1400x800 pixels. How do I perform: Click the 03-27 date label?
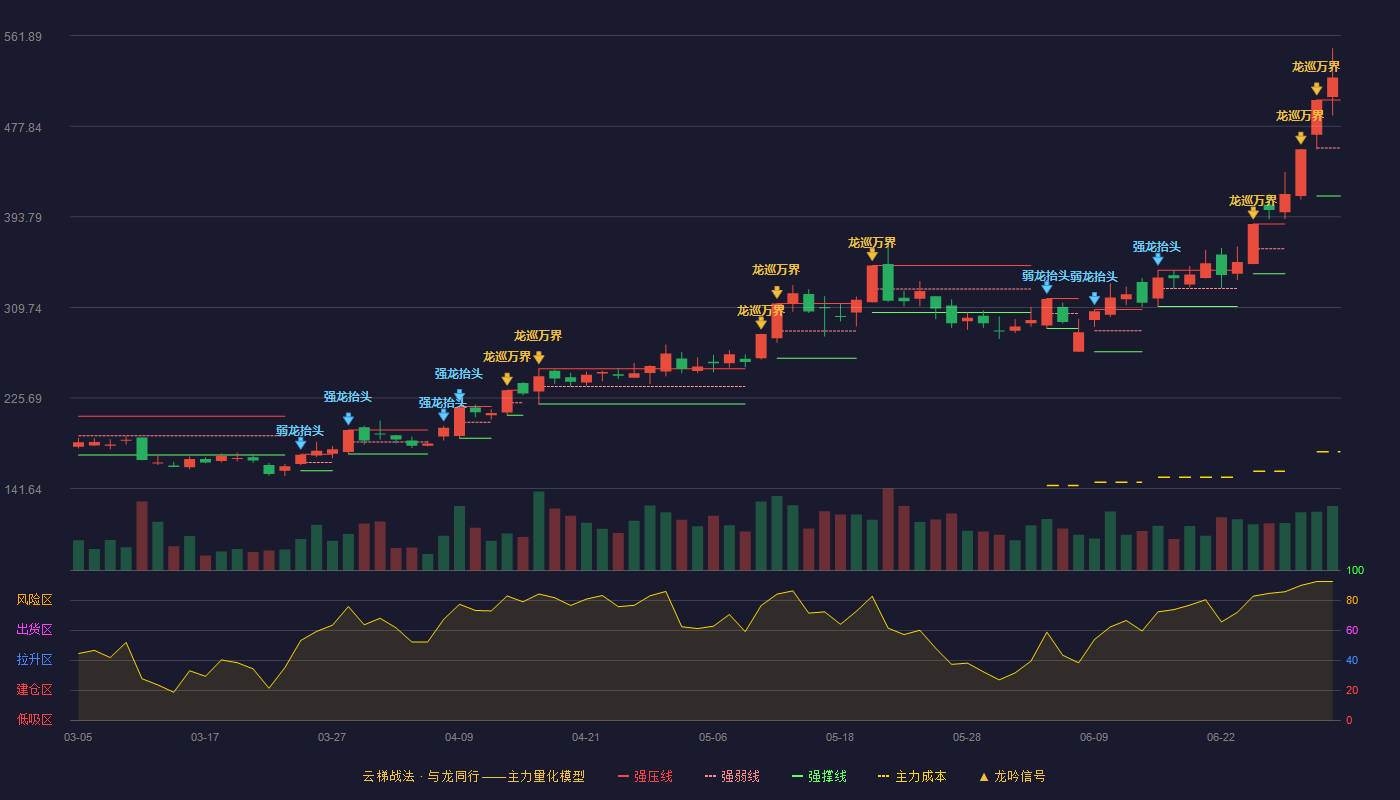pos(332,737)
